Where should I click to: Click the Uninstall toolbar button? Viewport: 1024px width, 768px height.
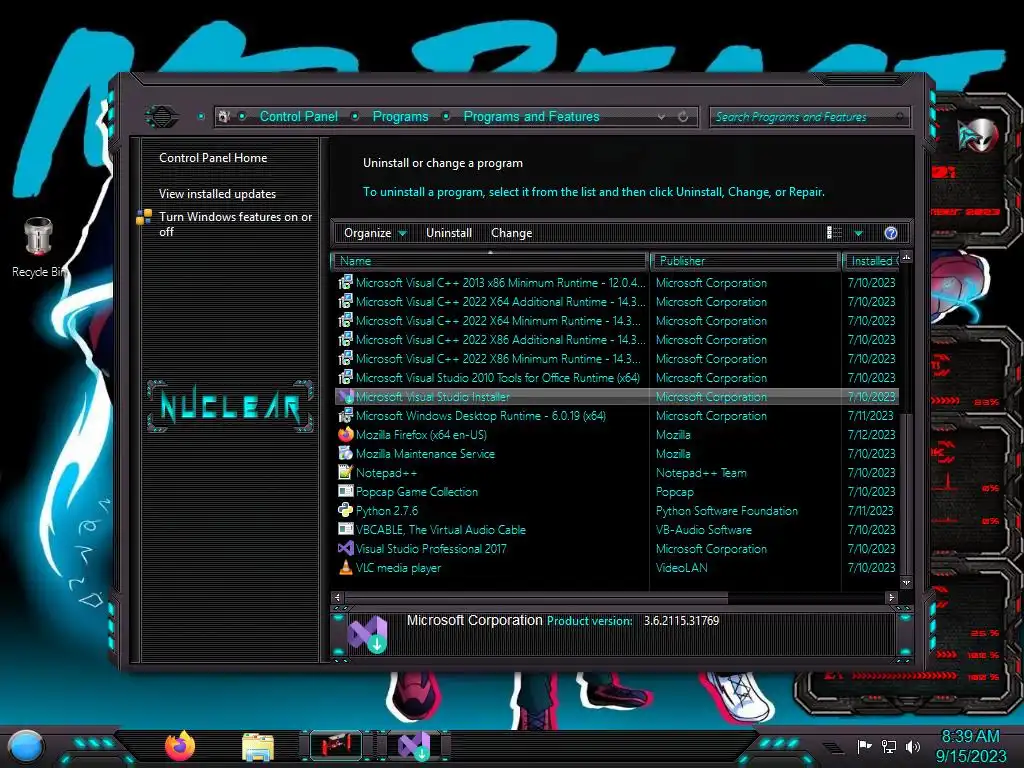[449, 233]
